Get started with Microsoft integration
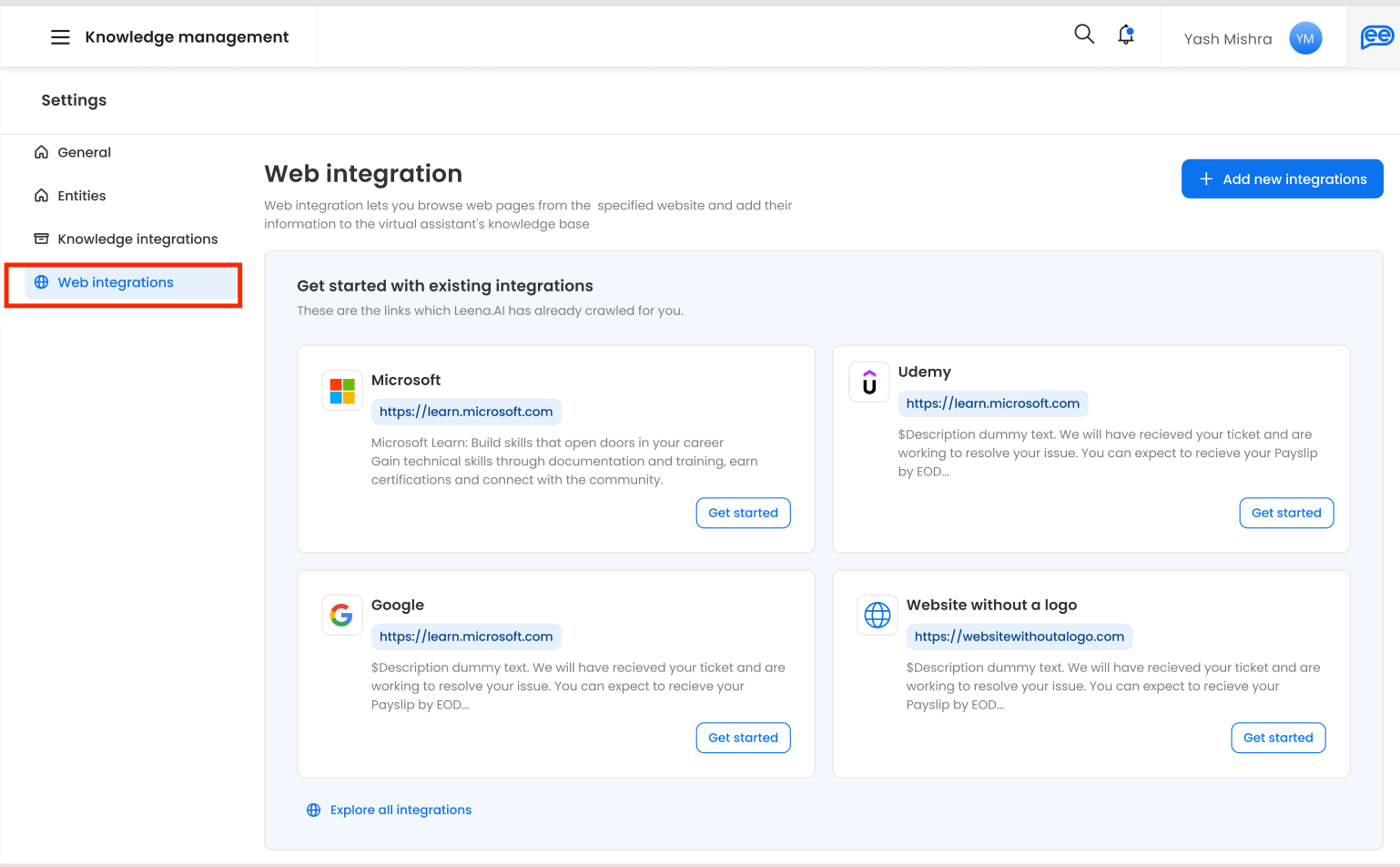Screen dimensions: 1400x867 pyautogui.click(x=743, y=513)
